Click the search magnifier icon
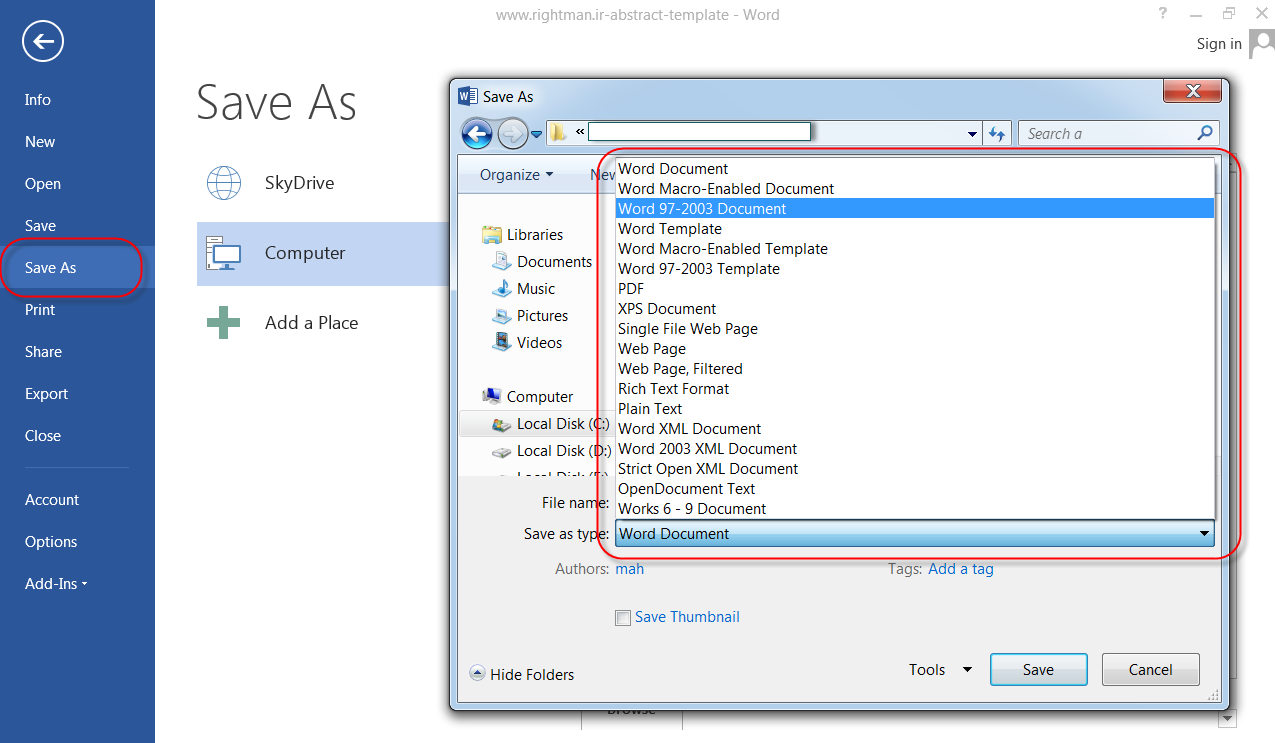The width and height of the screenshot is (1275, 743). tap(1205, 133)
